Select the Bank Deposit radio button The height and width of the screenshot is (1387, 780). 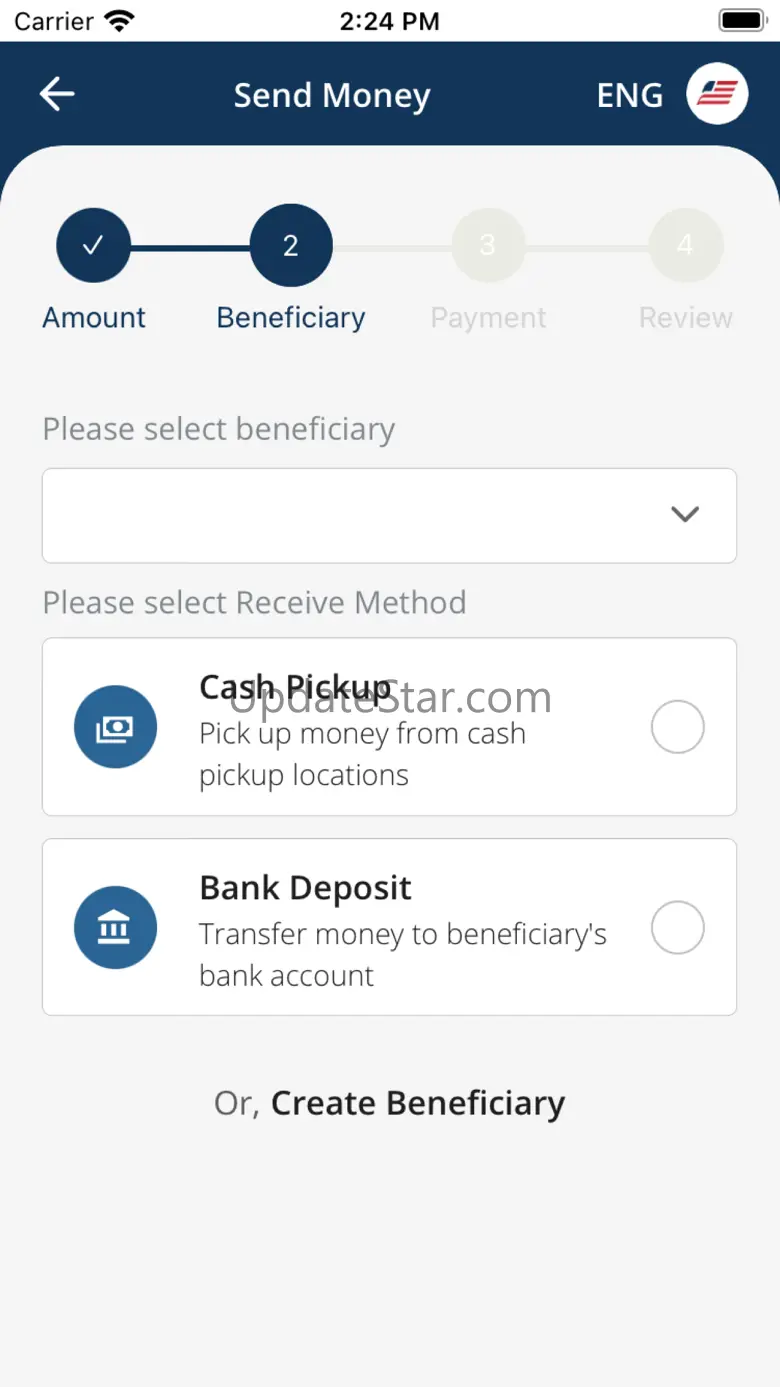click(678, 928)
